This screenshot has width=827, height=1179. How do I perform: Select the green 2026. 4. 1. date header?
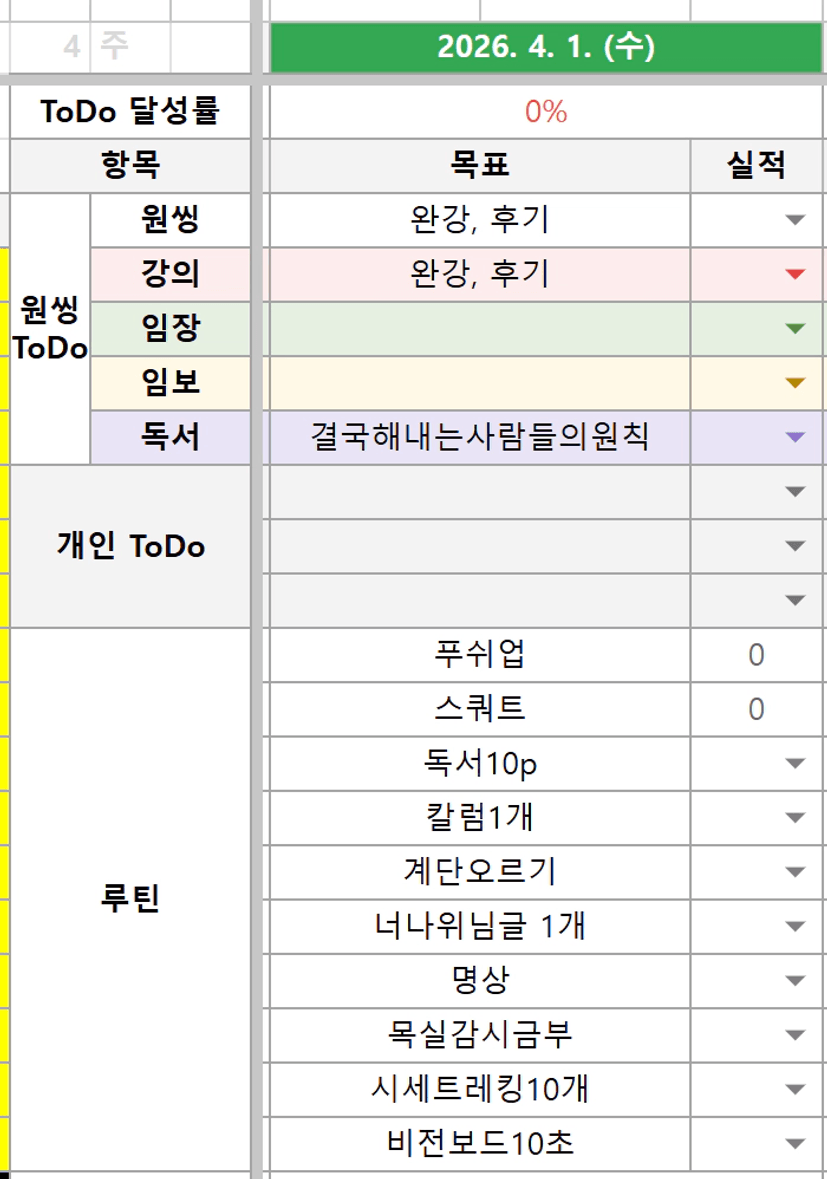[x=546, y=48]
